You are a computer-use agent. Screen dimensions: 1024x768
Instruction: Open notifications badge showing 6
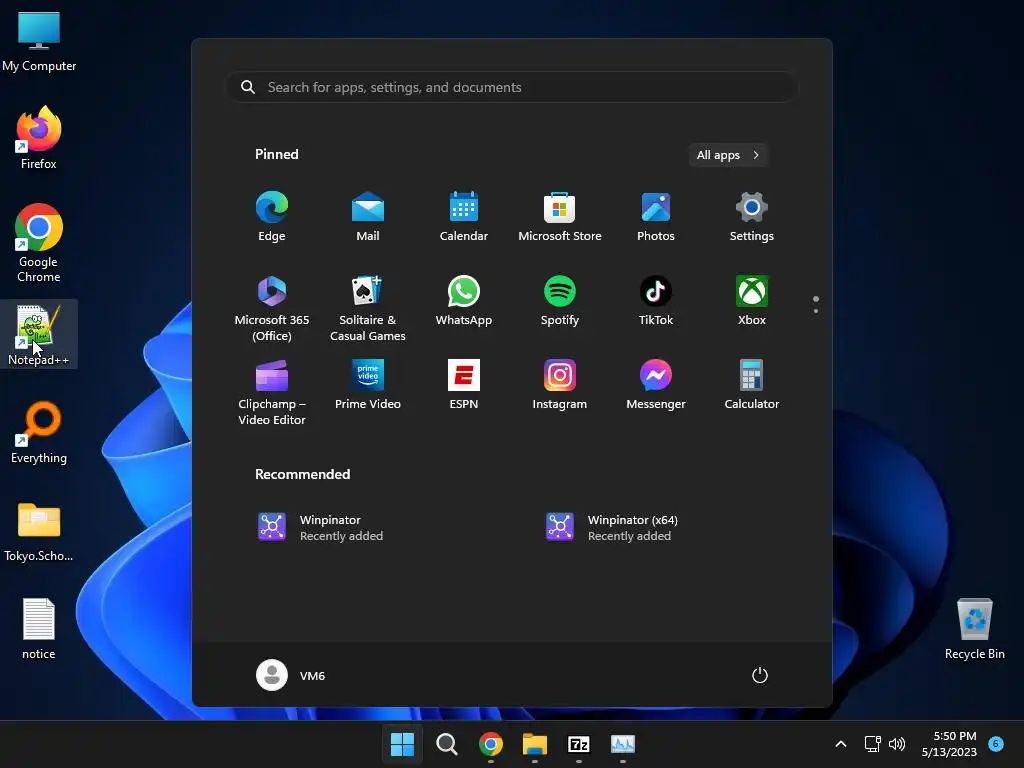[x=996, y=744]
